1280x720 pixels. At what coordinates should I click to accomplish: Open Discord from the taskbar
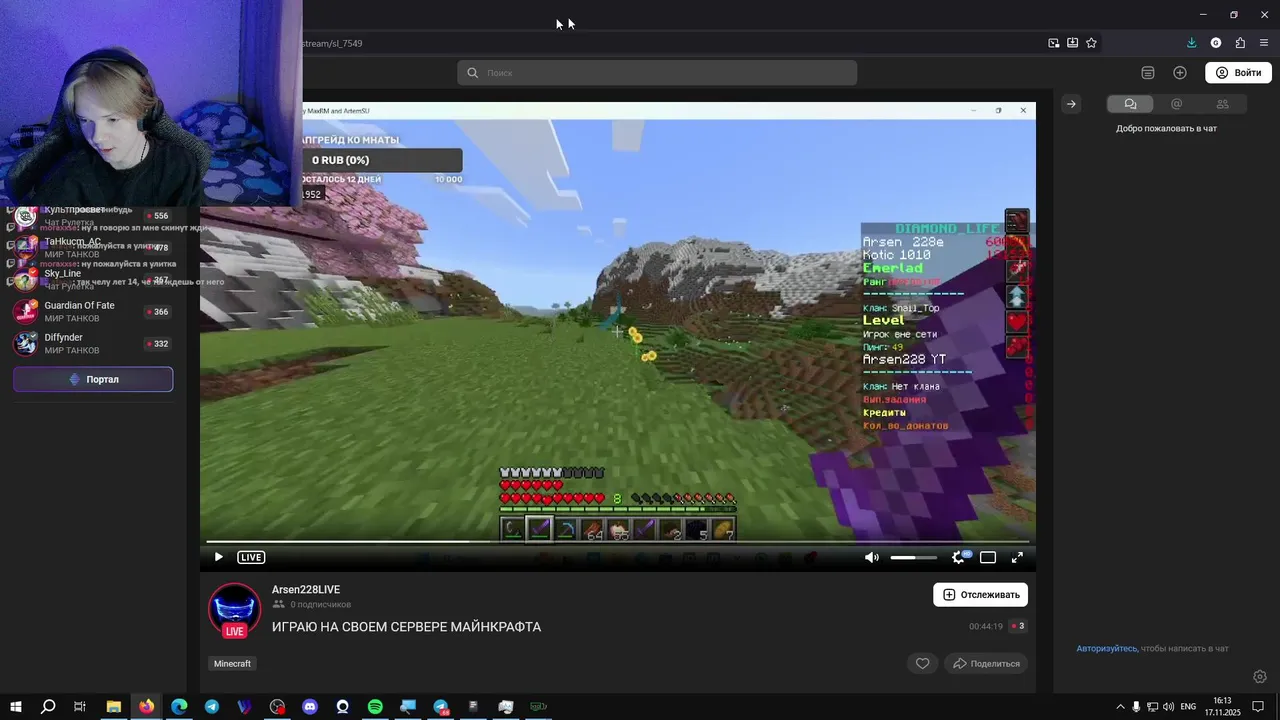click(x=310, y=706)
